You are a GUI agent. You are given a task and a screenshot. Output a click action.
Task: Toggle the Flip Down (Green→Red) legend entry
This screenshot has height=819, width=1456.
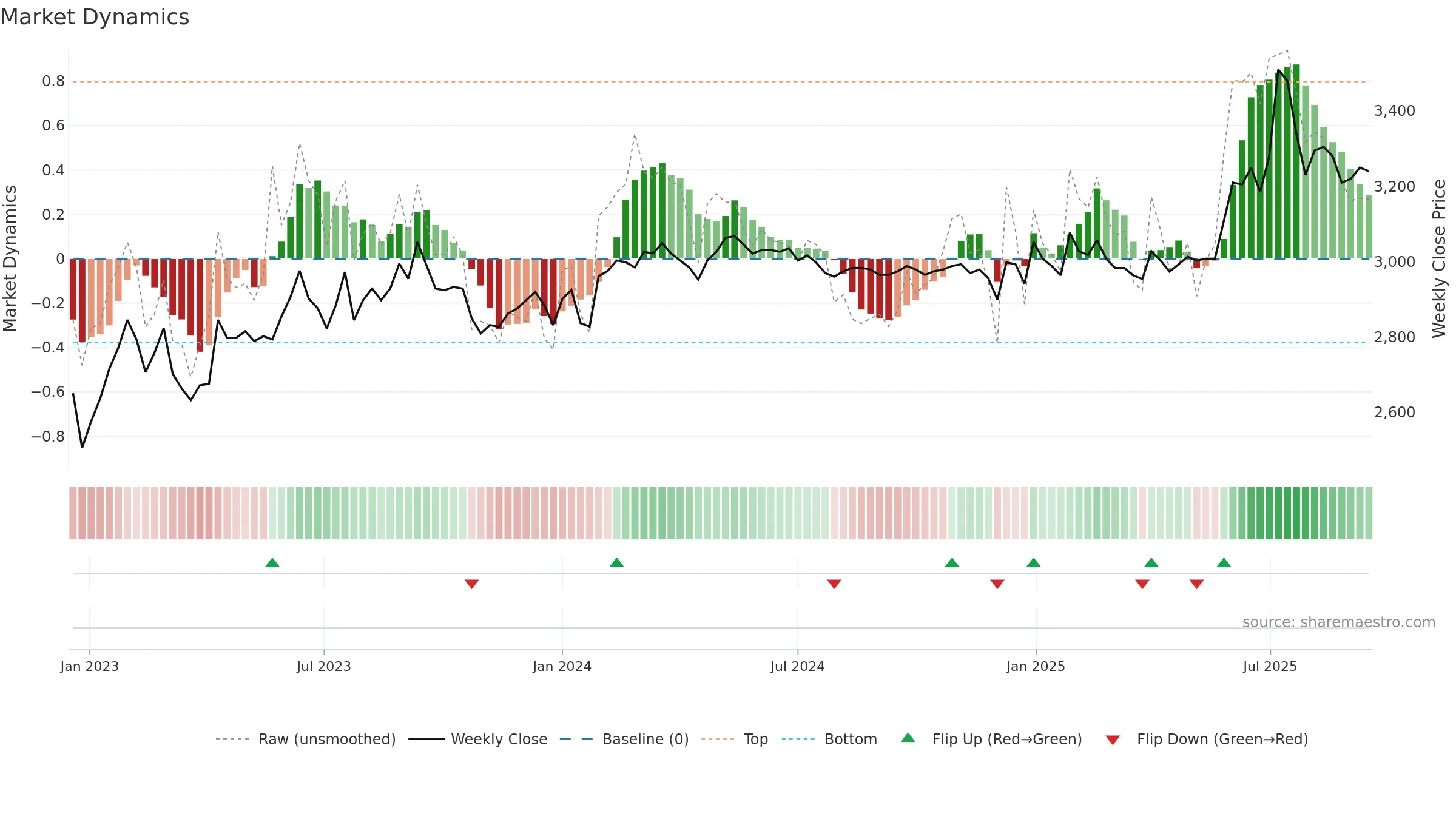(1207, 739)
